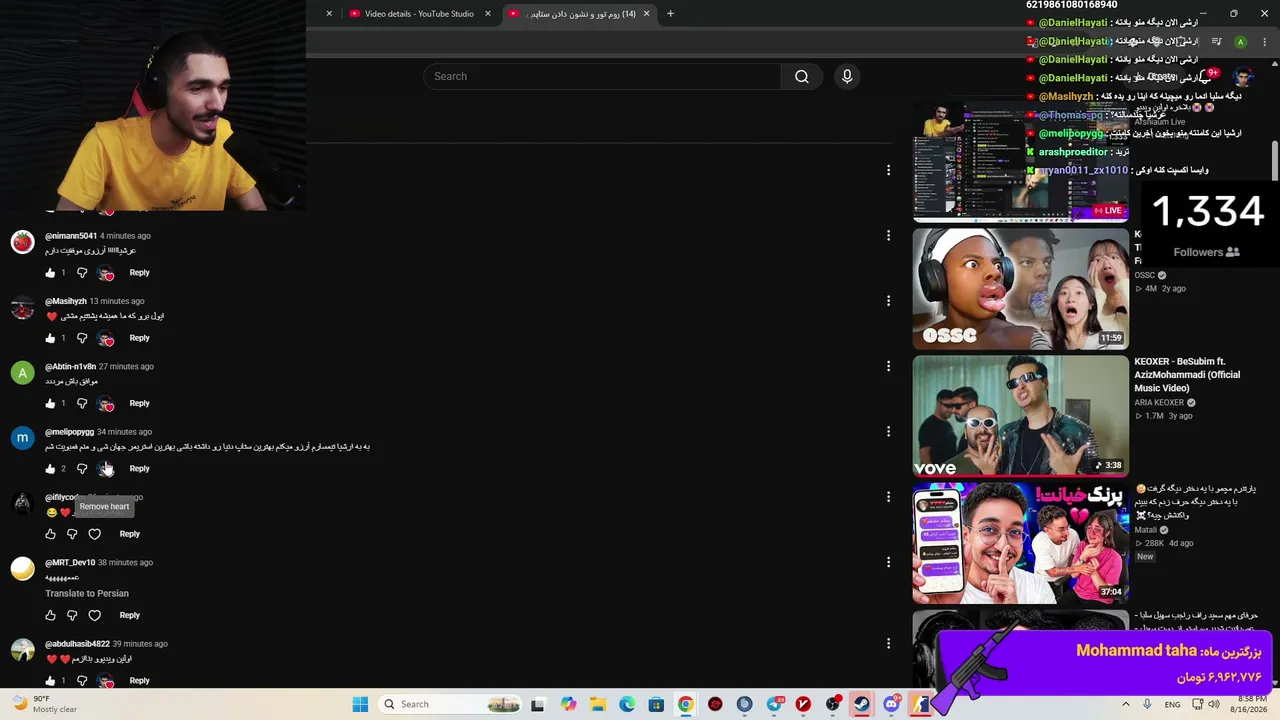The image size is (1280, 720).
Task: Open the Chrome profile A icon
Action: coord(1241,42)
